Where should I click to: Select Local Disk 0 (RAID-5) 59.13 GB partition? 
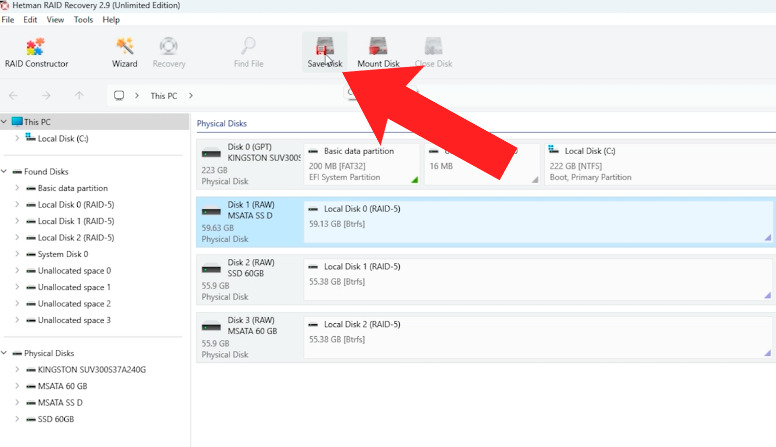pyautogui.click(x=538, y=222)
